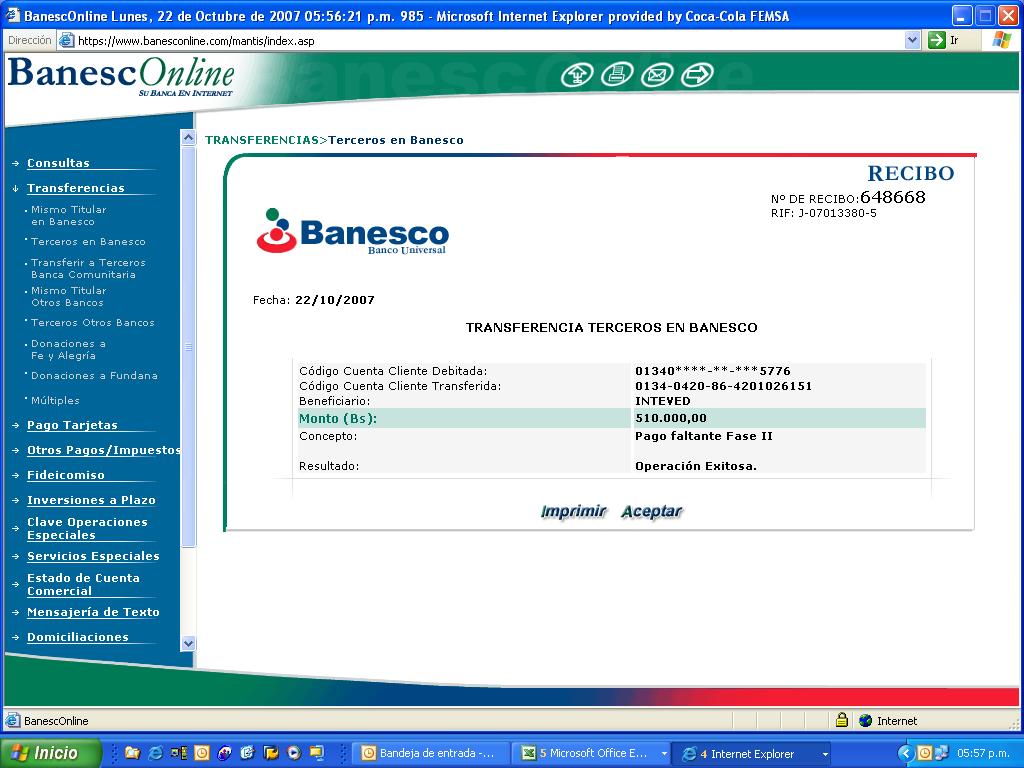This screenshot has width=1024, height=768.
Task: Open Mensajería de Texto menu
Action: click(93, 612)
